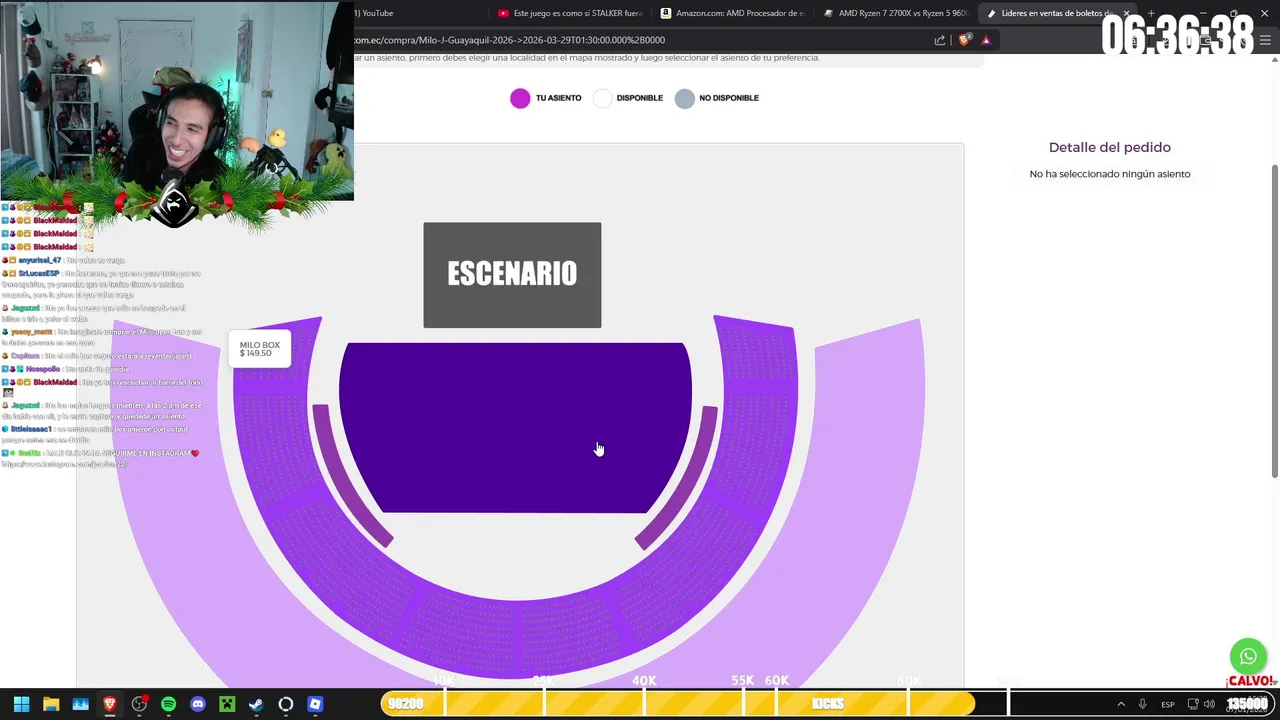Open the WhatsApp chat bubble icon
This screenshot has width=1280, height=720.
[1248, 657]
